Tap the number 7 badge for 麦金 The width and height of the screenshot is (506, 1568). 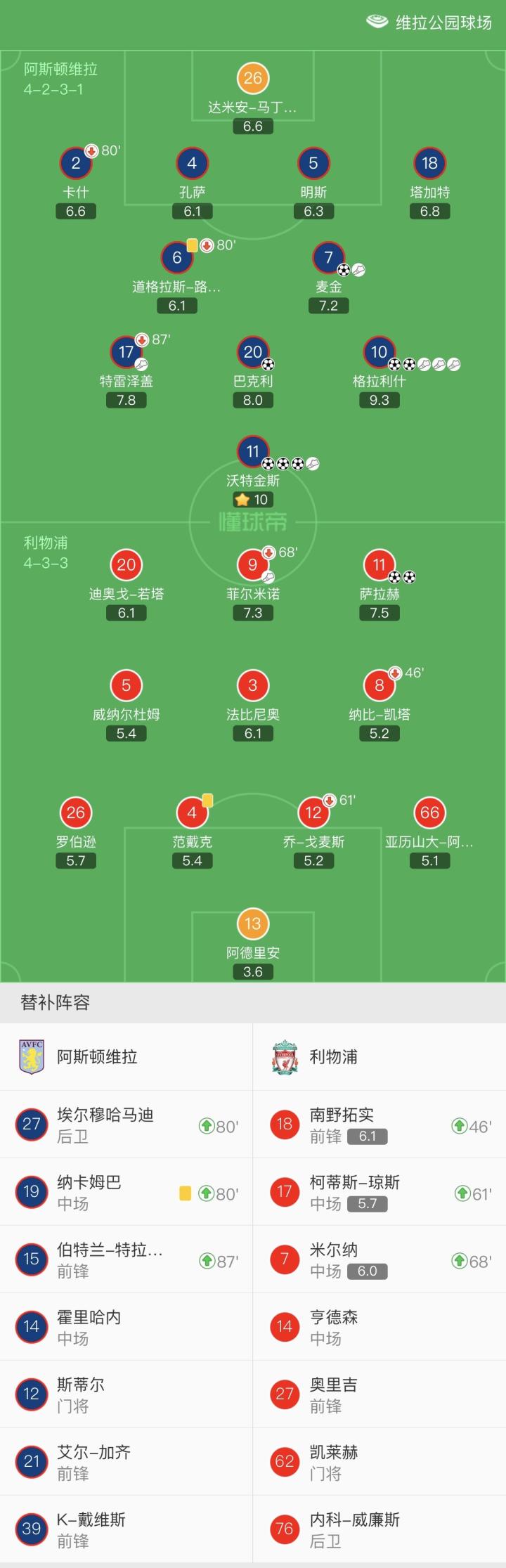click(x=328, y=257)
